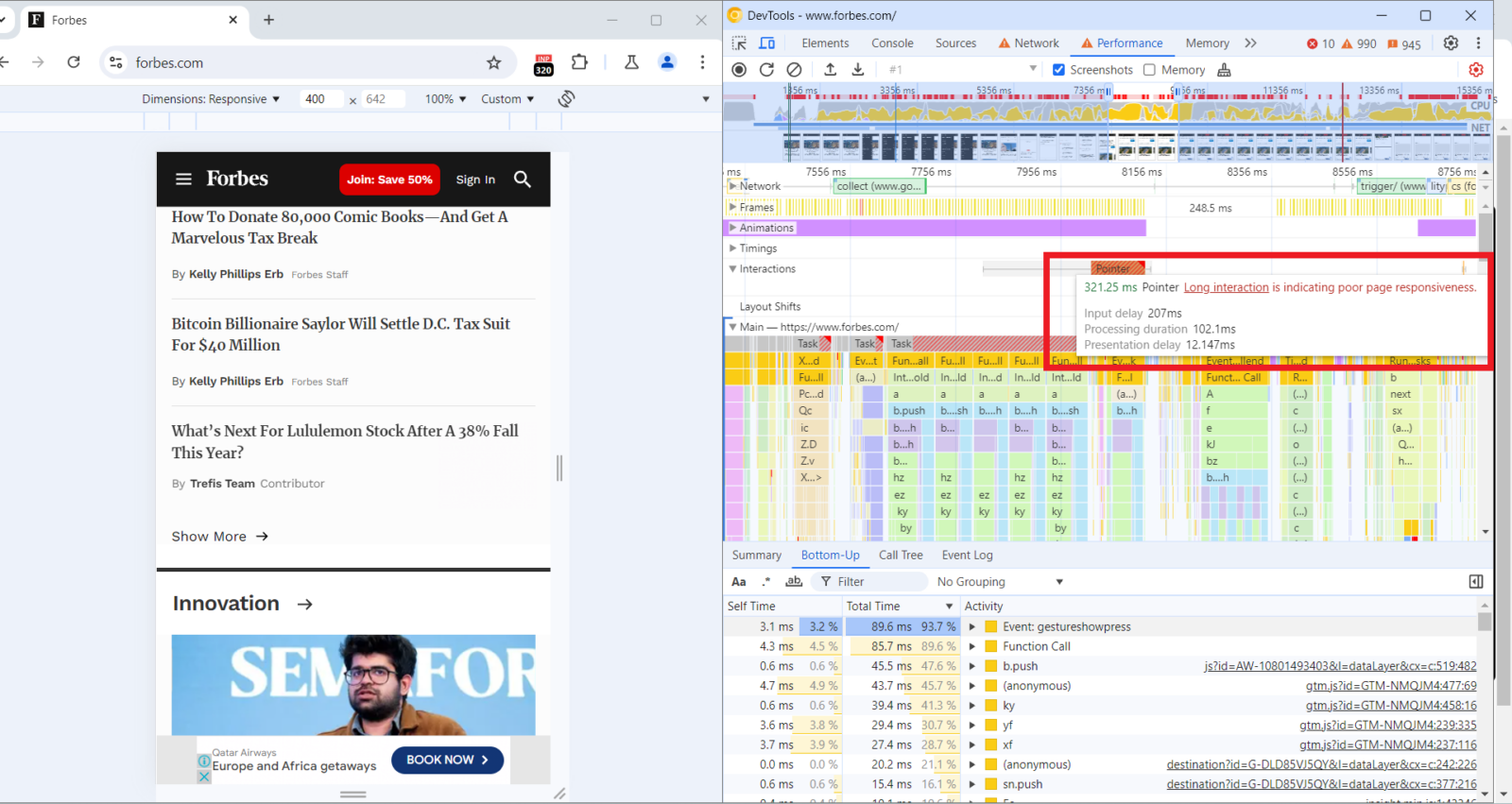Start recording a performance profile
The width and height of the screenshot is (1512, 804).
click(x=739, y=70)
